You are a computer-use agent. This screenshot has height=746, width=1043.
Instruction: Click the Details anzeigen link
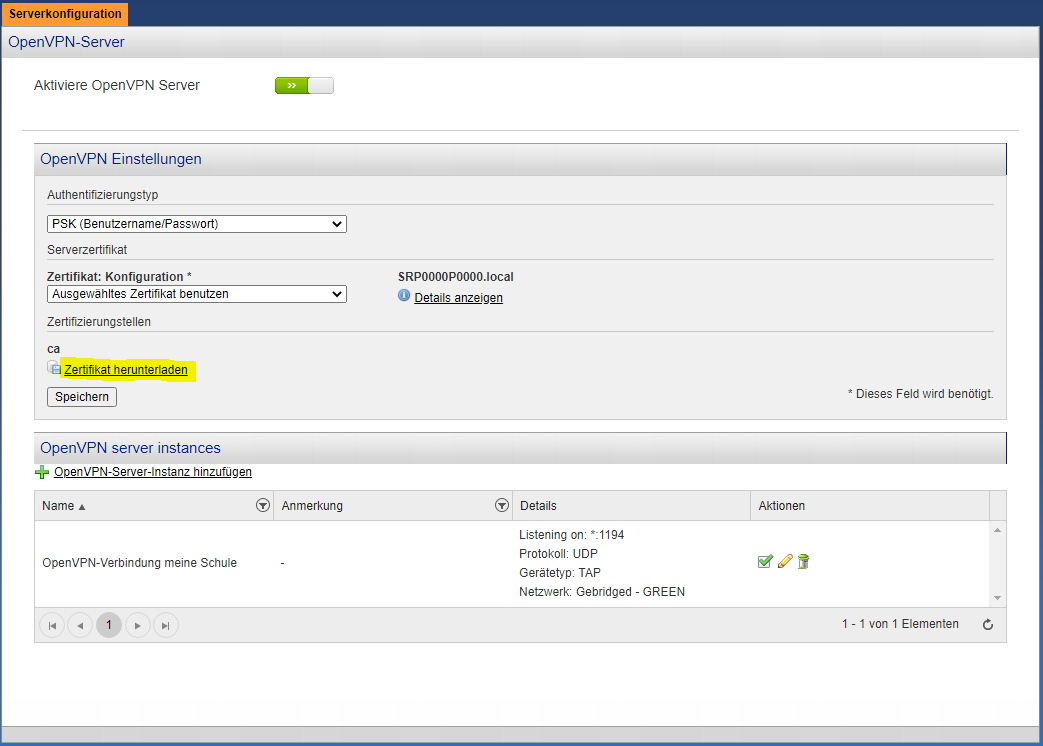[x=458, y=298]
